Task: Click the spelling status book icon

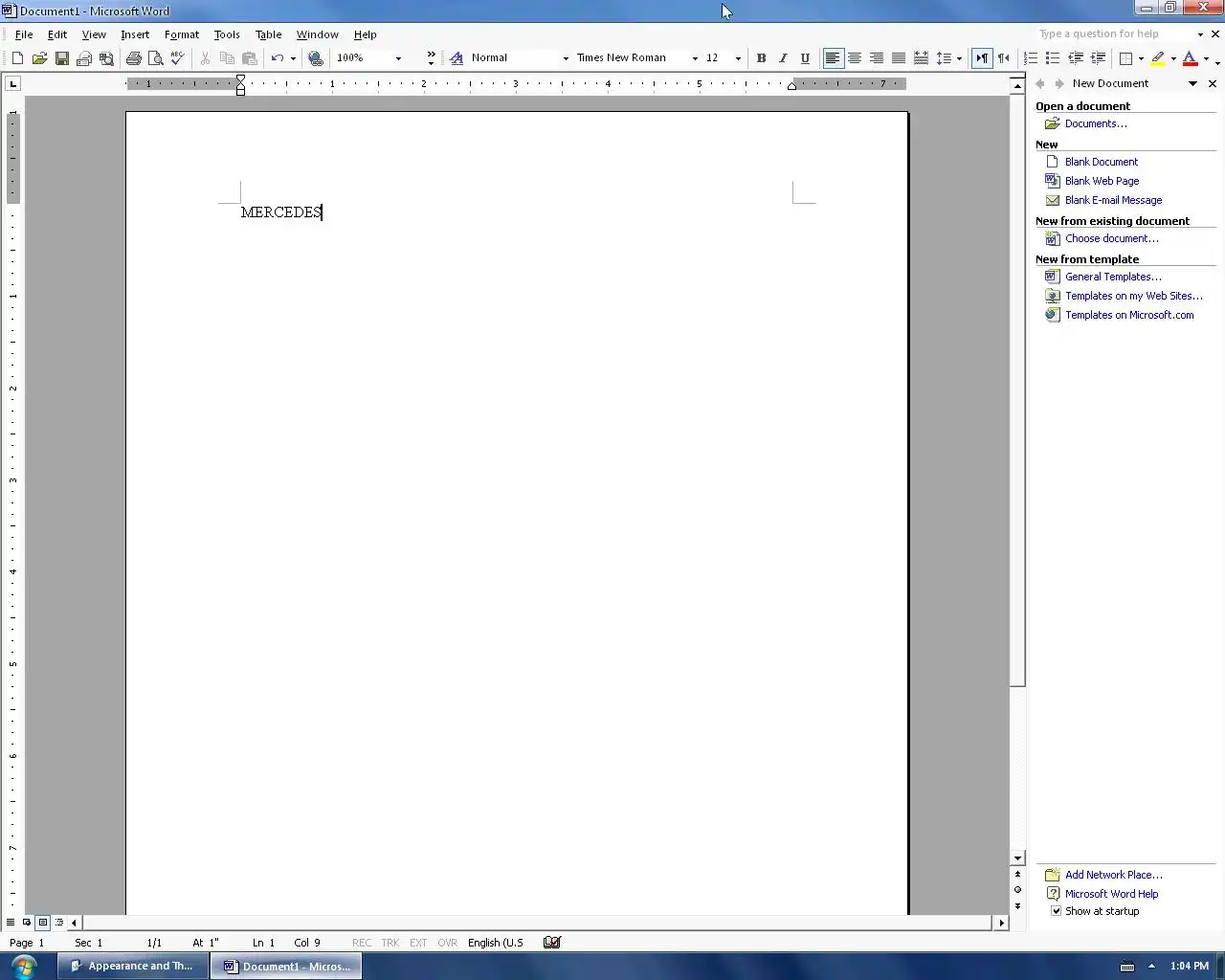Action: point(552,943)
